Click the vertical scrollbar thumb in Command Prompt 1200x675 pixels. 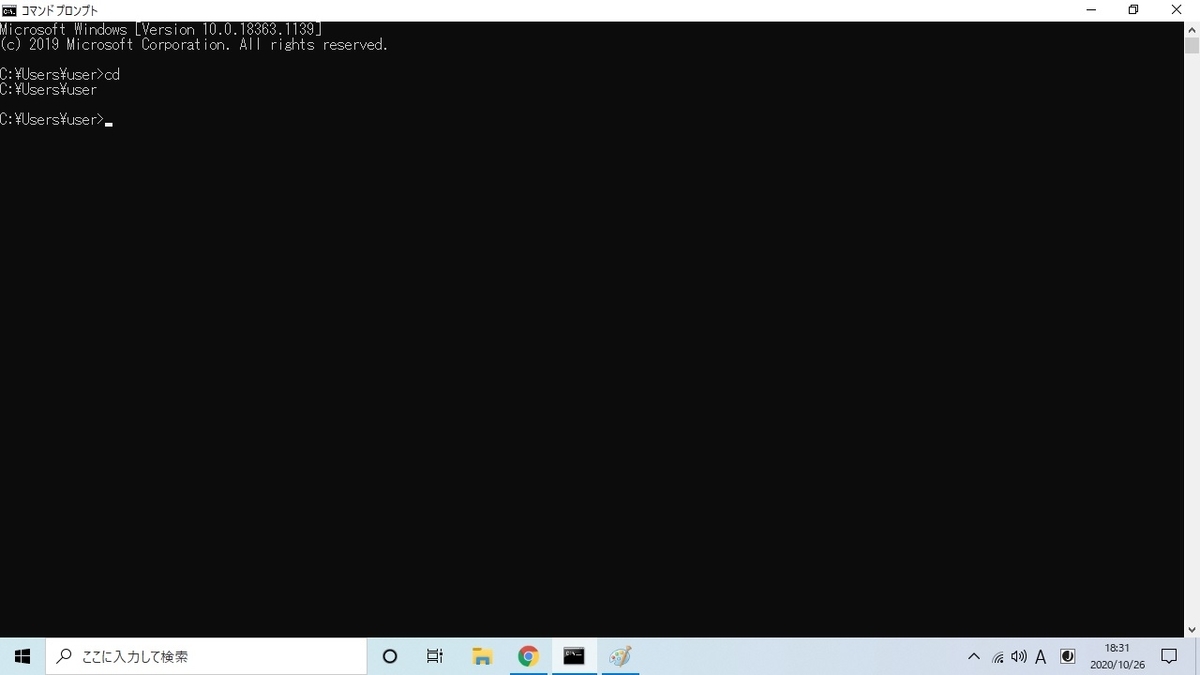(1192, 46)
